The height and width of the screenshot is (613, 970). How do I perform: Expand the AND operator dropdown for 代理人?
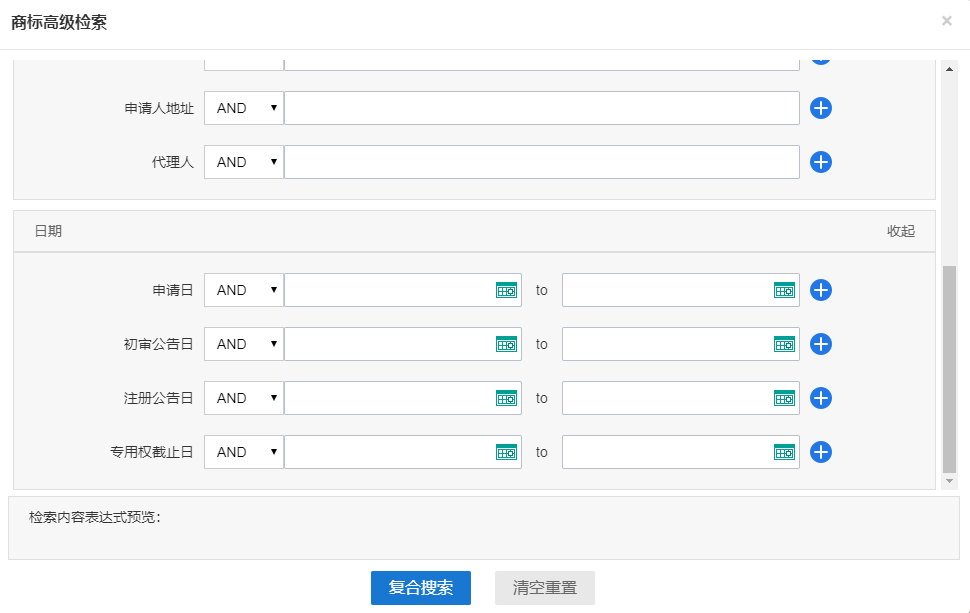click(244, 162)
